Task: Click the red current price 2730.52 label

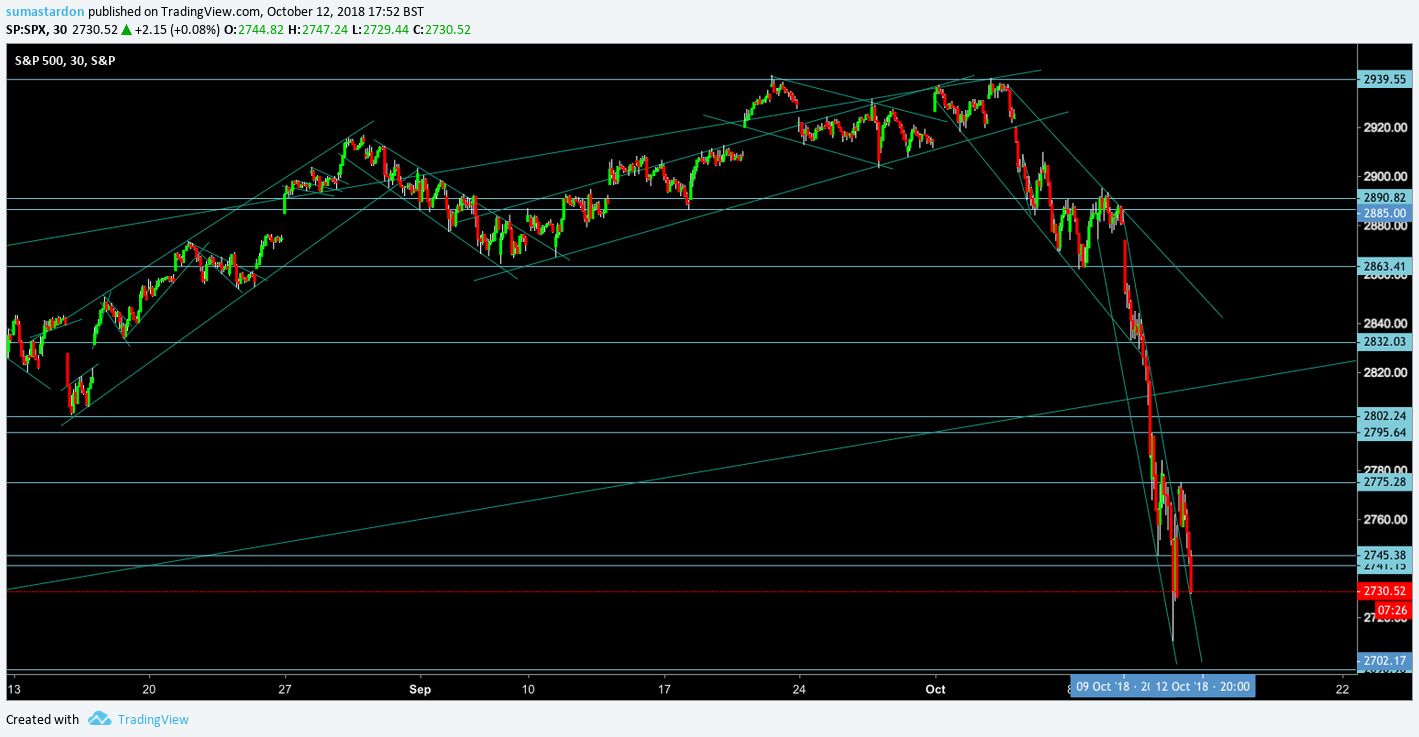Action: (1385, 591)
